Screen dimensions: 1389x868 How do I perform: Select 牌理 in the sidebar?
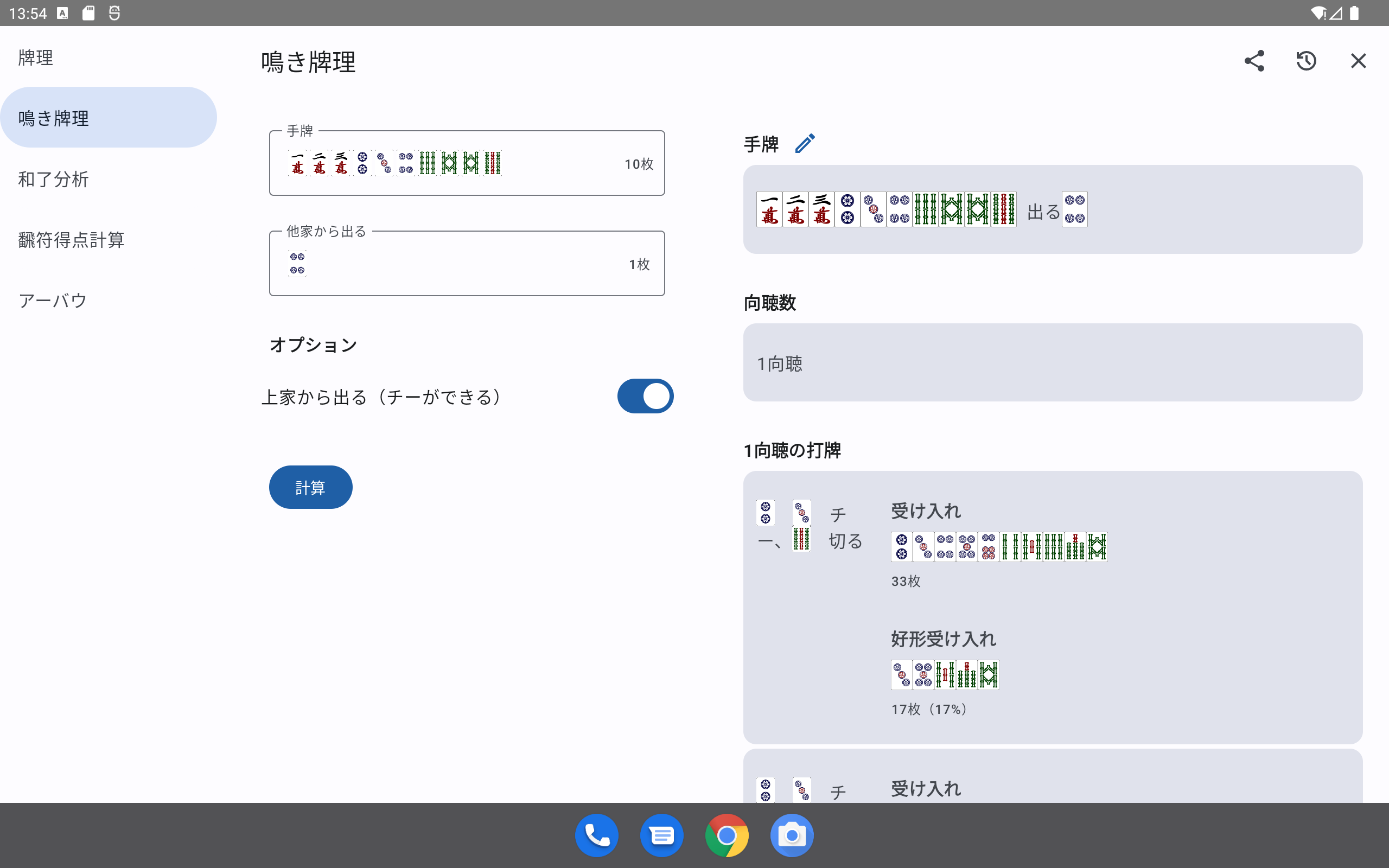pos(36,58)
